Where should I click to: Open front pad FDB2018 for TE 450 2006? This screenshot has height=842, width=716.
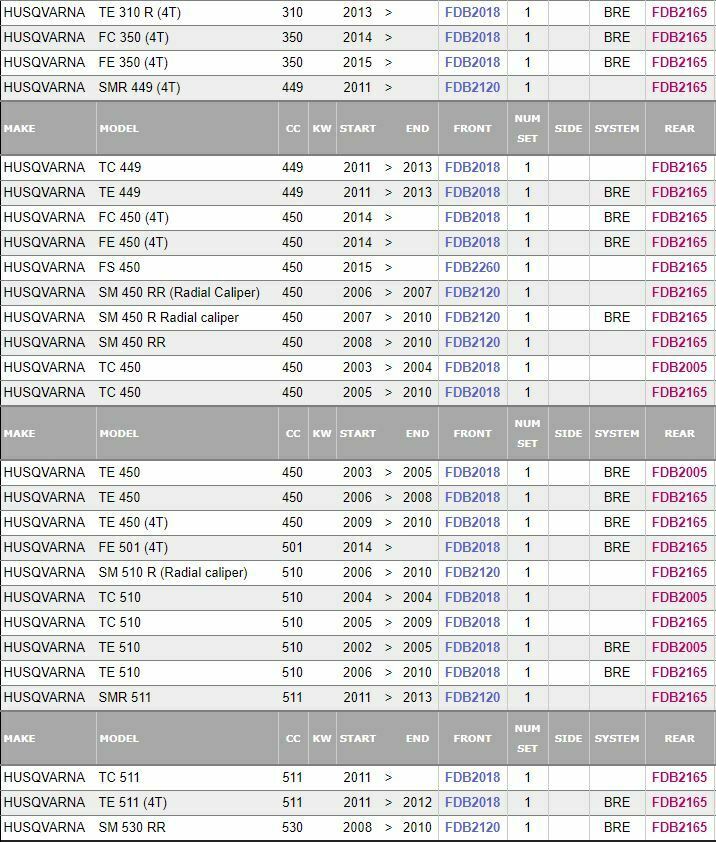pyautogui.click(x=472, y=497)
